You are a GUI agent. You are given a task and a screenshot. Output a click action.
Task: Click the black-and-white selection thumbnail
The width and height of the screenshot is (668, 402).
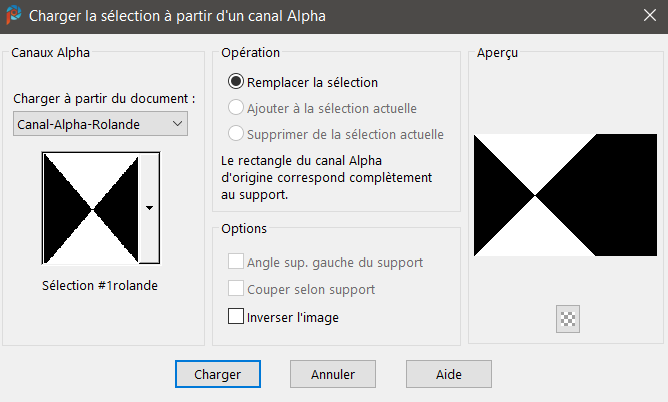click(91, 208)
